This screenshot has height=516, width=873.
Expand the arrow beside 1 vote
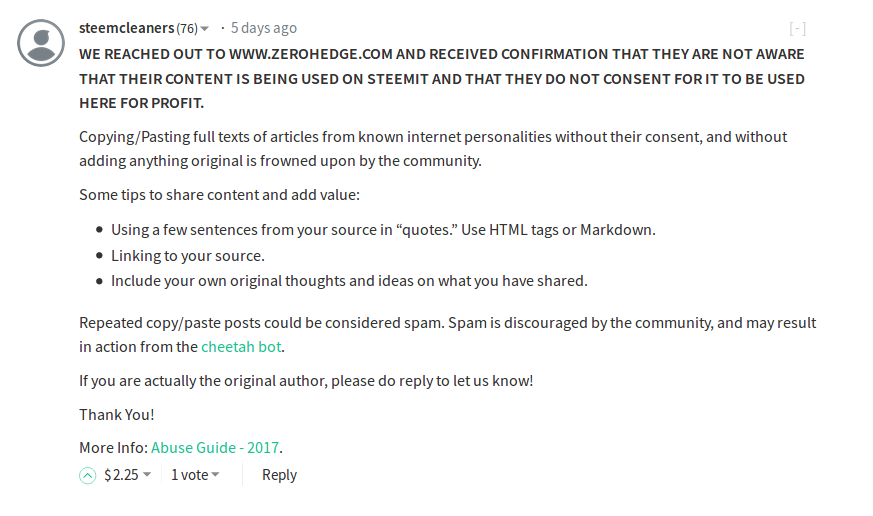[215, 475]
